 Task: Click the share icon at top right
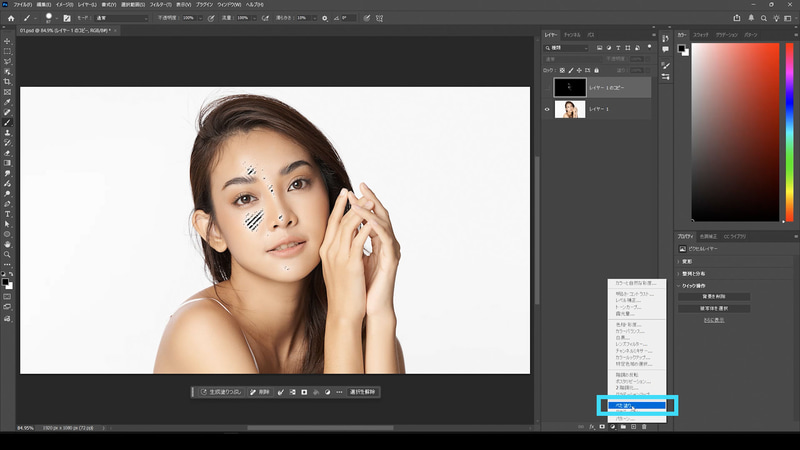[x=738, y=18]
